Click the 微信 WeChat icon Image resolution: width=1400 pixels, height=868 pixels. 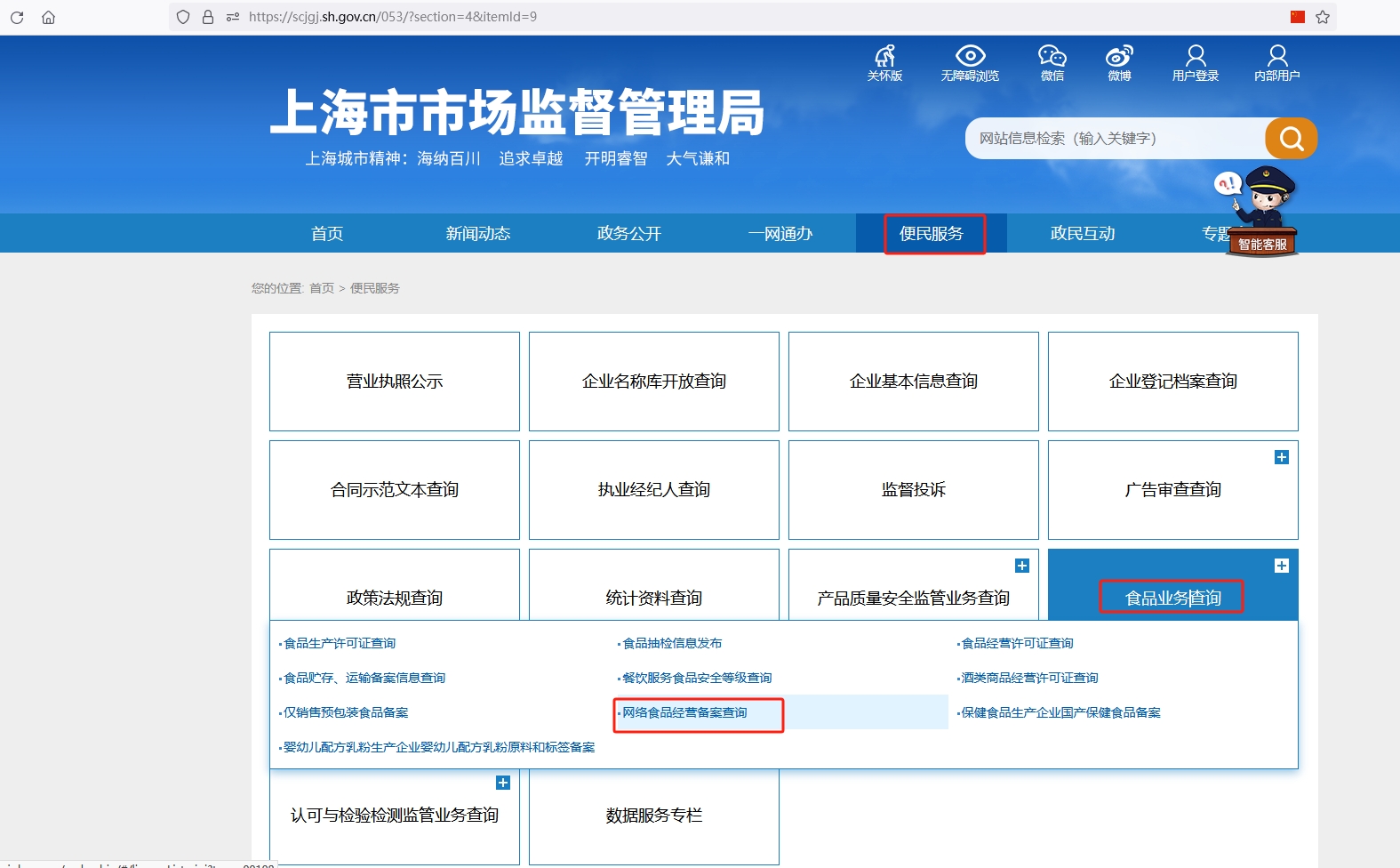click(1052, 57)
